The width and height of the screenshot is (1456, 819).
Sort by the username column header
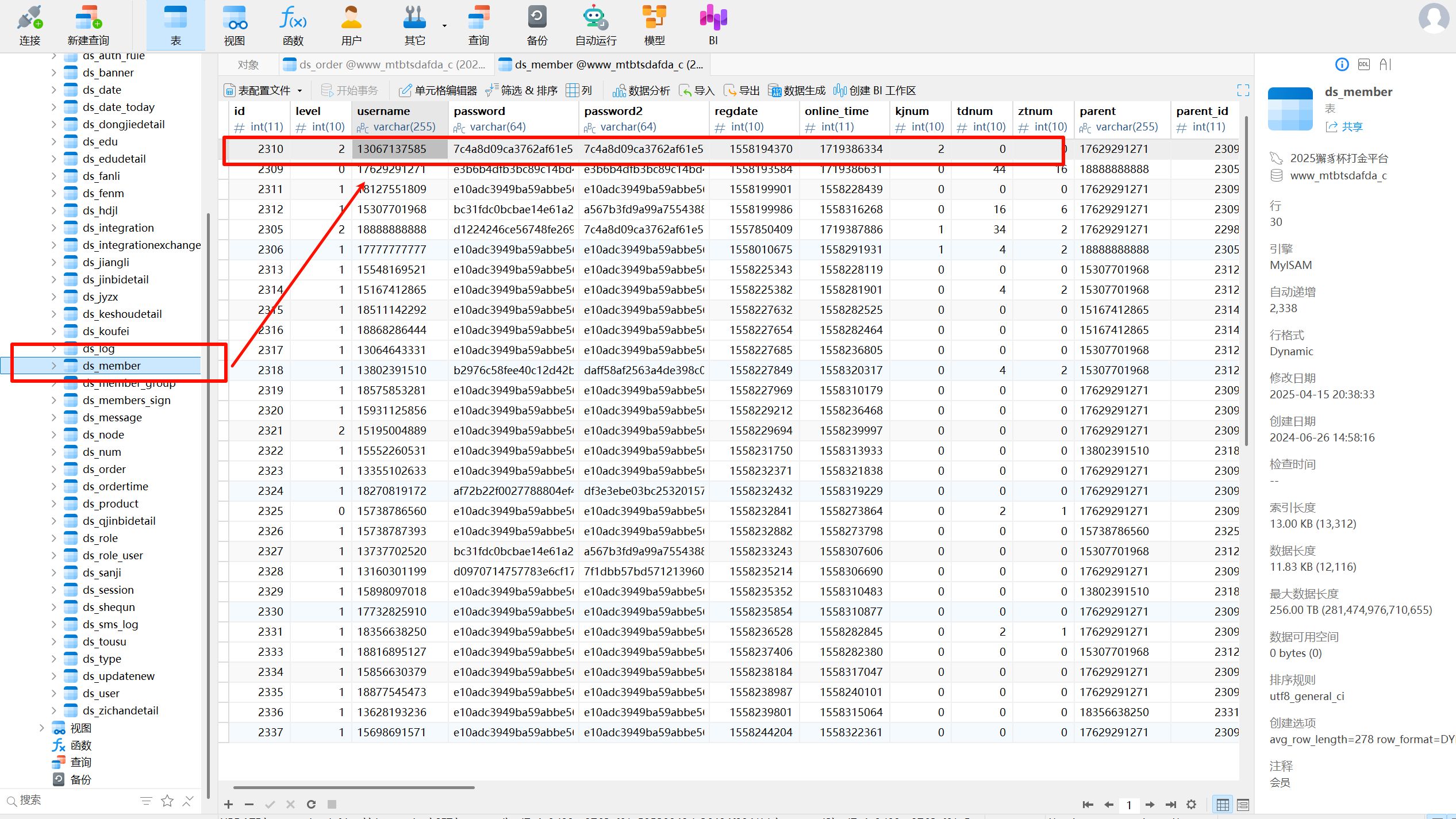click(399, 119)
